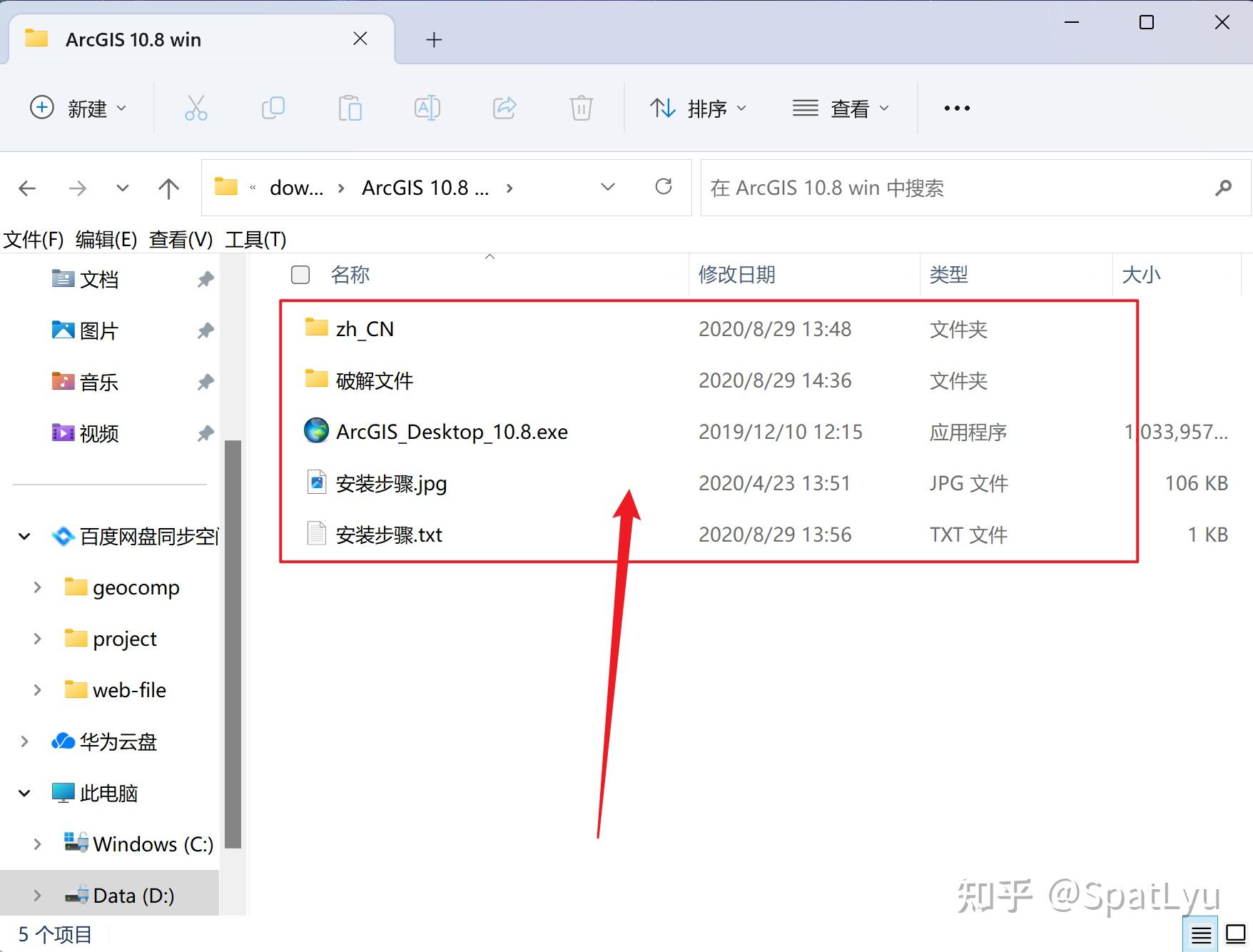1253x952 pixels.
Task: Open the 工具(T) menu
Action: tap(255, 240)
